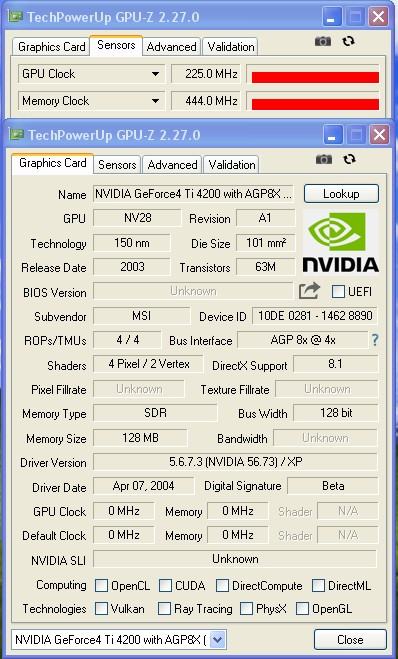Click the Memory Size field 128 MB

[x=140, y=438]
